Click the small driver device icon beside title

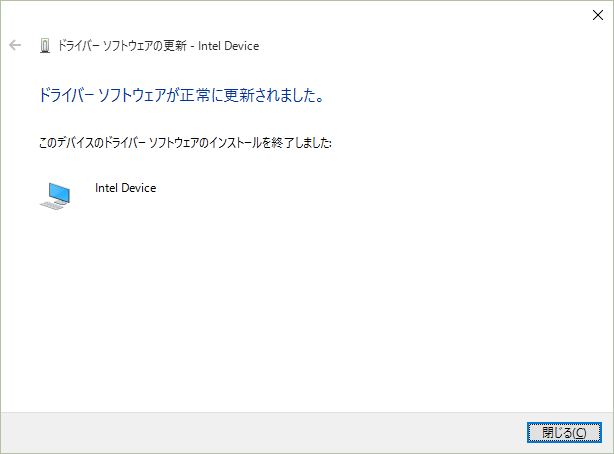point(44,46)
